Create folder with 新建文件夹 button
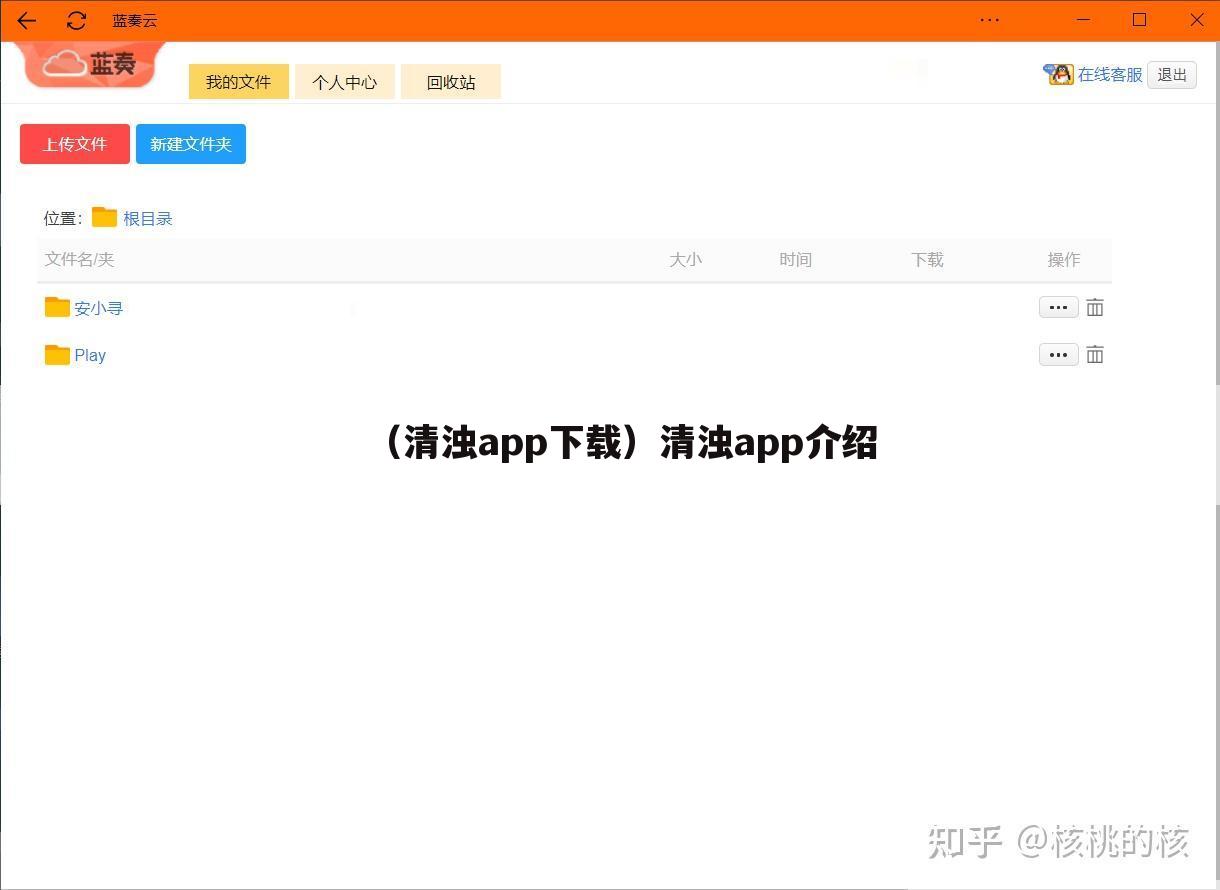The height and width of the screenshot is (890, 1220). coord(191,144)
